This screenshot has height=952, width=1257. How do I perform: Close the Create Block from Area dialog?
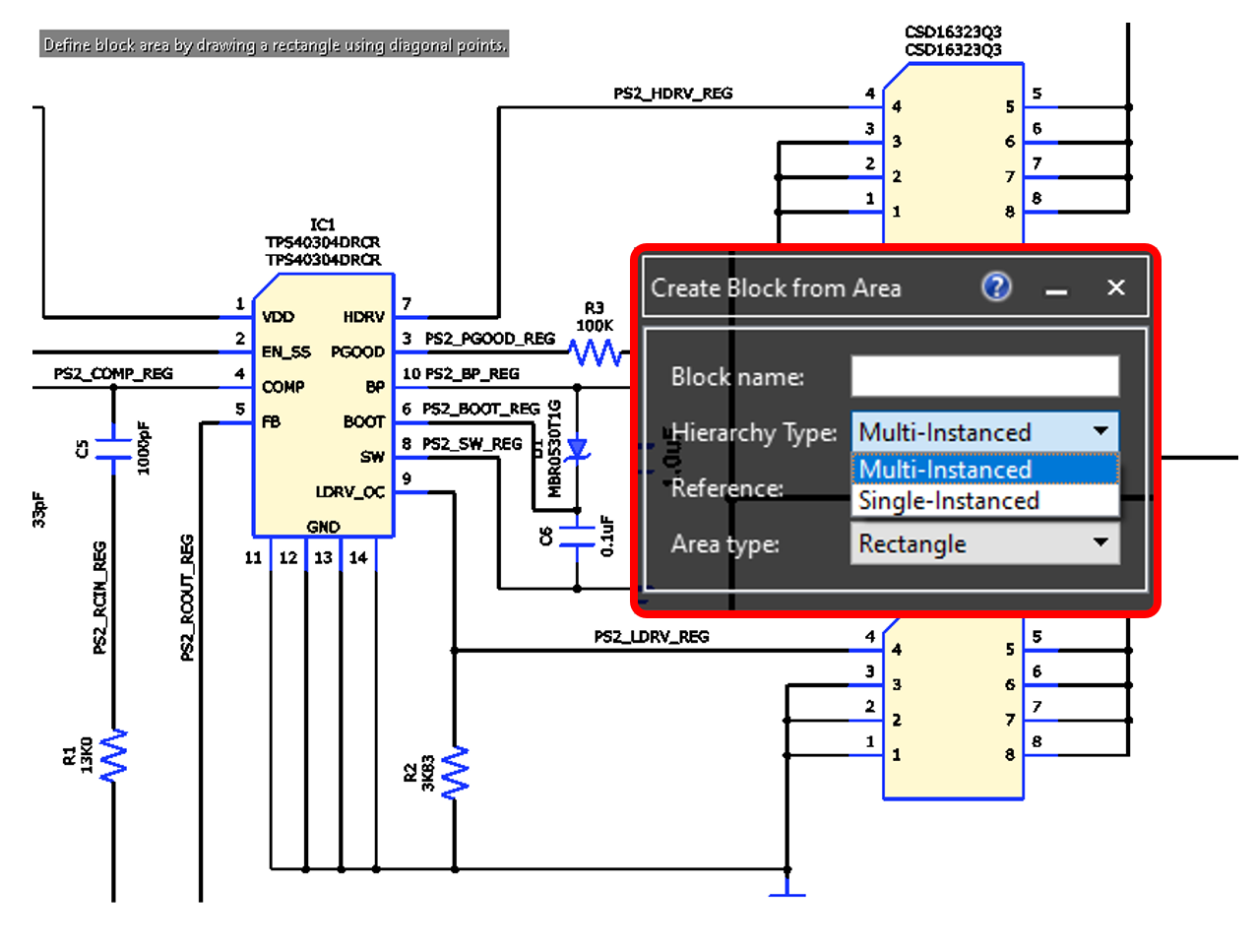coord(1115,287)
